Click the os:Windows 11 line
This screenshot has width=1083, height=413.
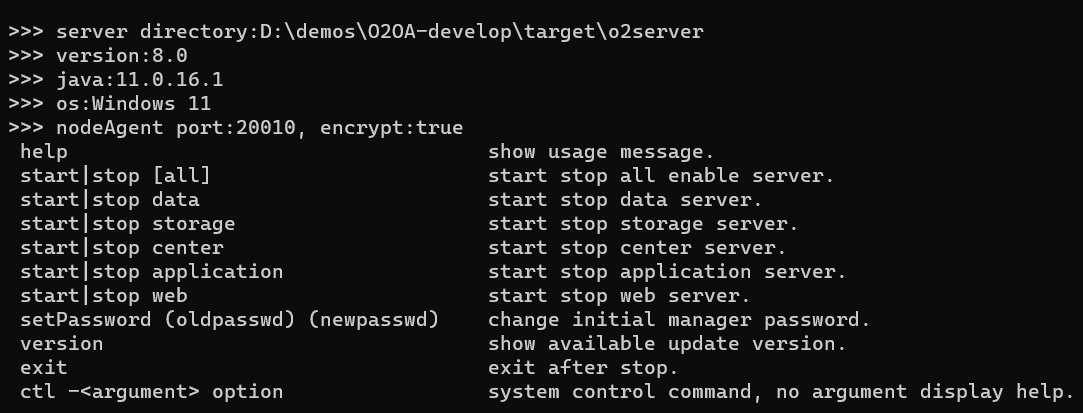(110, 103)
